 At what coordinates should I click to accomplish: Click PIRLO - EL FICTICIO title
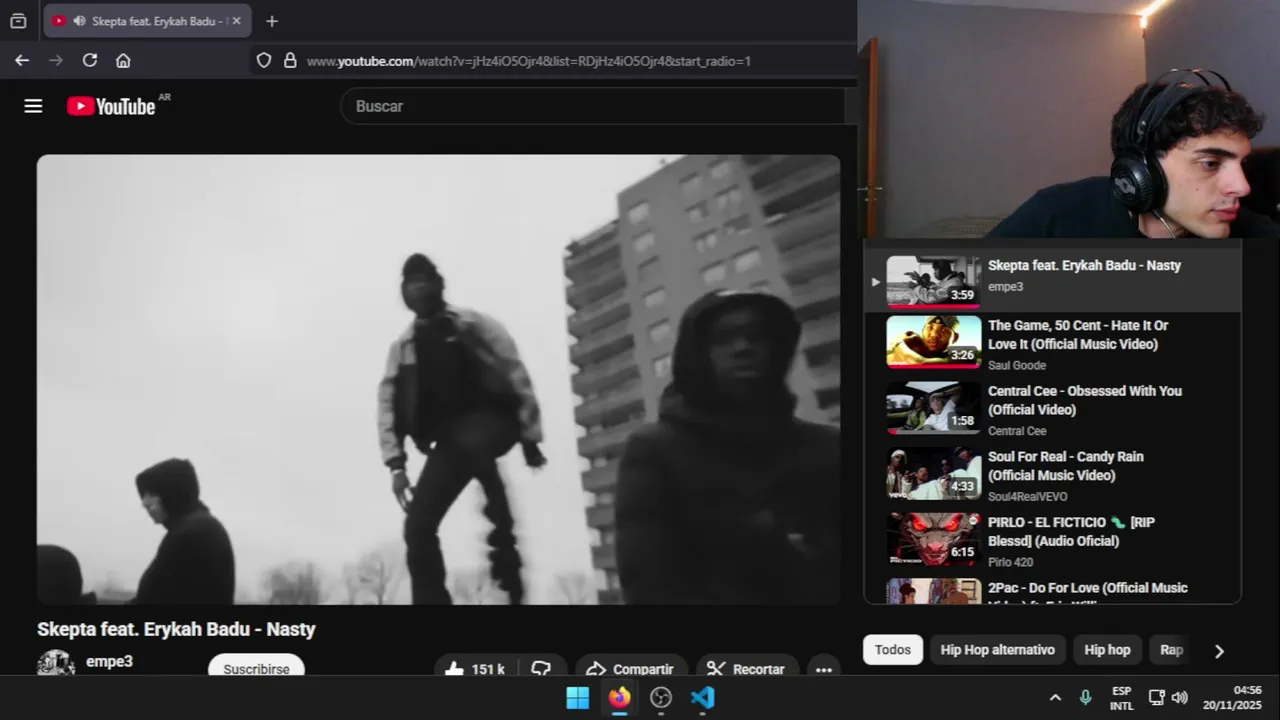tap(1071, 531)
